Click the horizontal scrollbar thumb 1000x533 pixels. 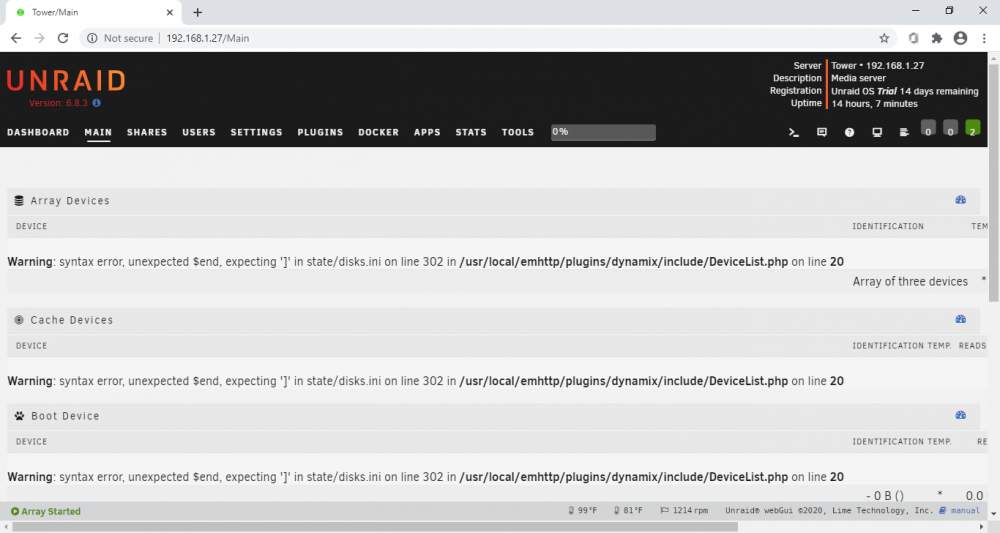(375, 527)
